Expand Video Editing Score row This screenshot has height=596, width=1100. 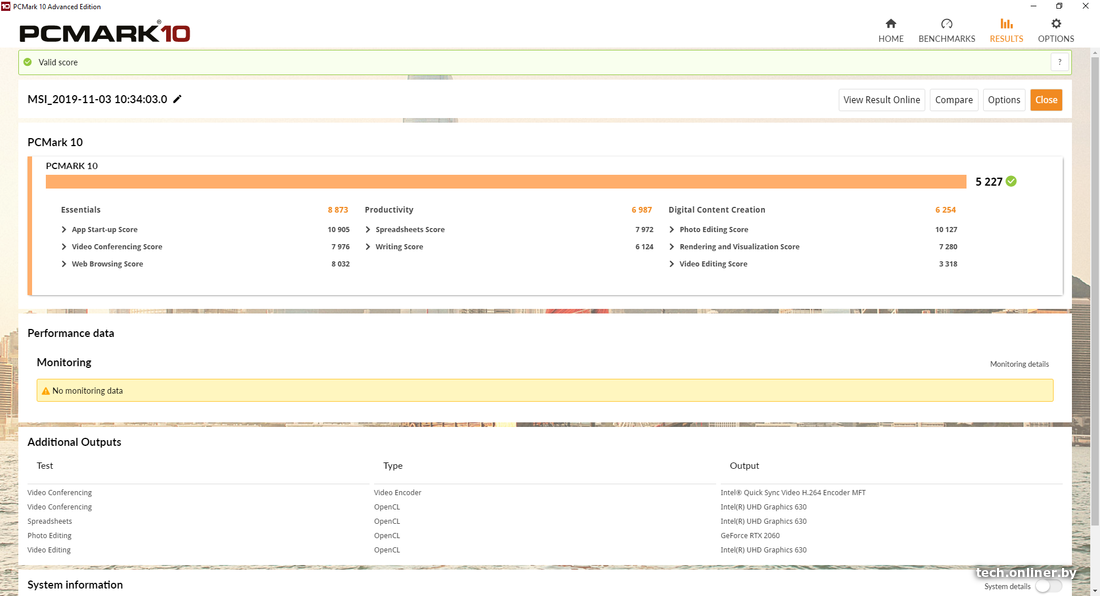click(x=672, y=264)
